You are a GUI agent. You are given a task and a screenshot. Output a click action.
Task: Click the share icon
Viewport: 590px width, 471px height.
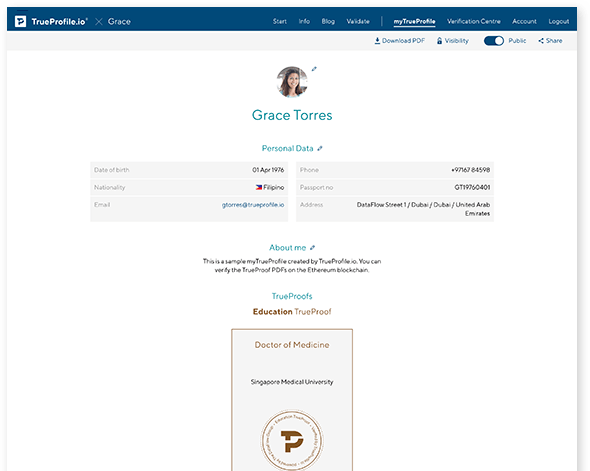coord(541,41)
